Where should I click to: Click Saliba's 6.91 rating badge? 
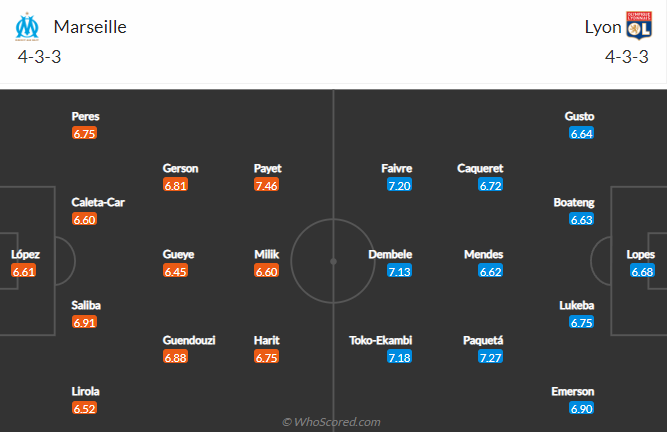pyautogui.click(x=85, y=323)
